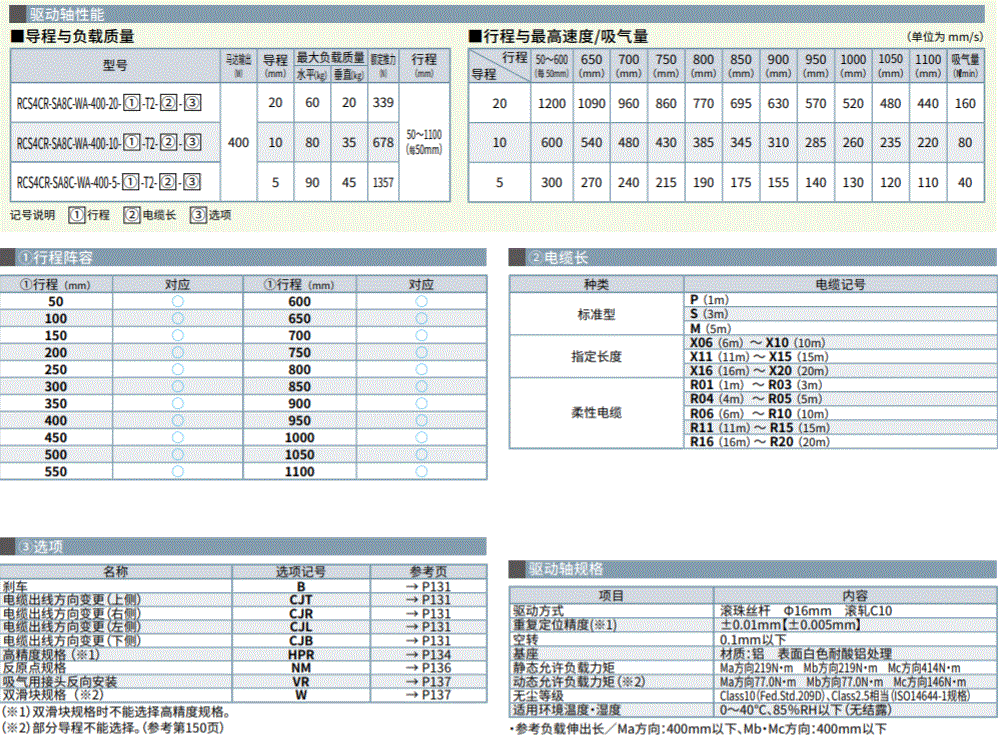The height and width of the screenshot is (737, 998).
Task: Click model RCS4CR-SA8C-WA-400-20 in the lead table
Action: [109, 102]
